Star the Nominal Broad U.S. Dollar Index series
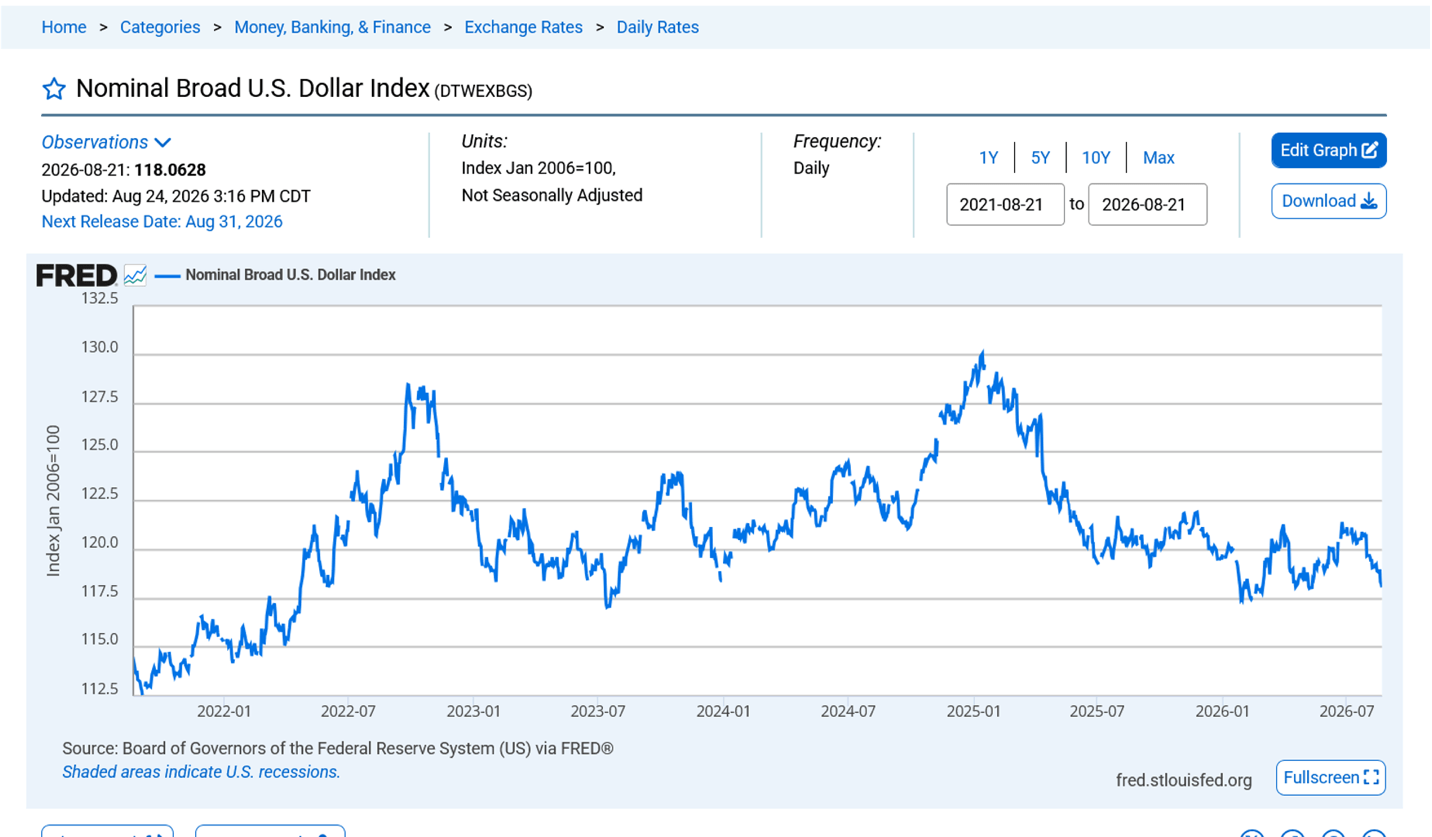Viewport: 1432px width, 837px height. (54, 89)
